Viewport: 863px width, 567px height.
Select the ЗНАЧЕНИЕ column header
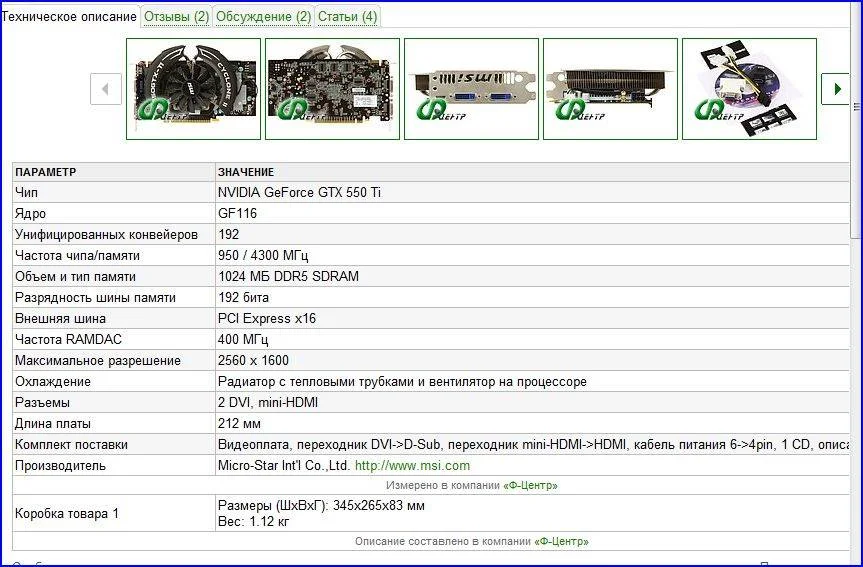[245, 172]
